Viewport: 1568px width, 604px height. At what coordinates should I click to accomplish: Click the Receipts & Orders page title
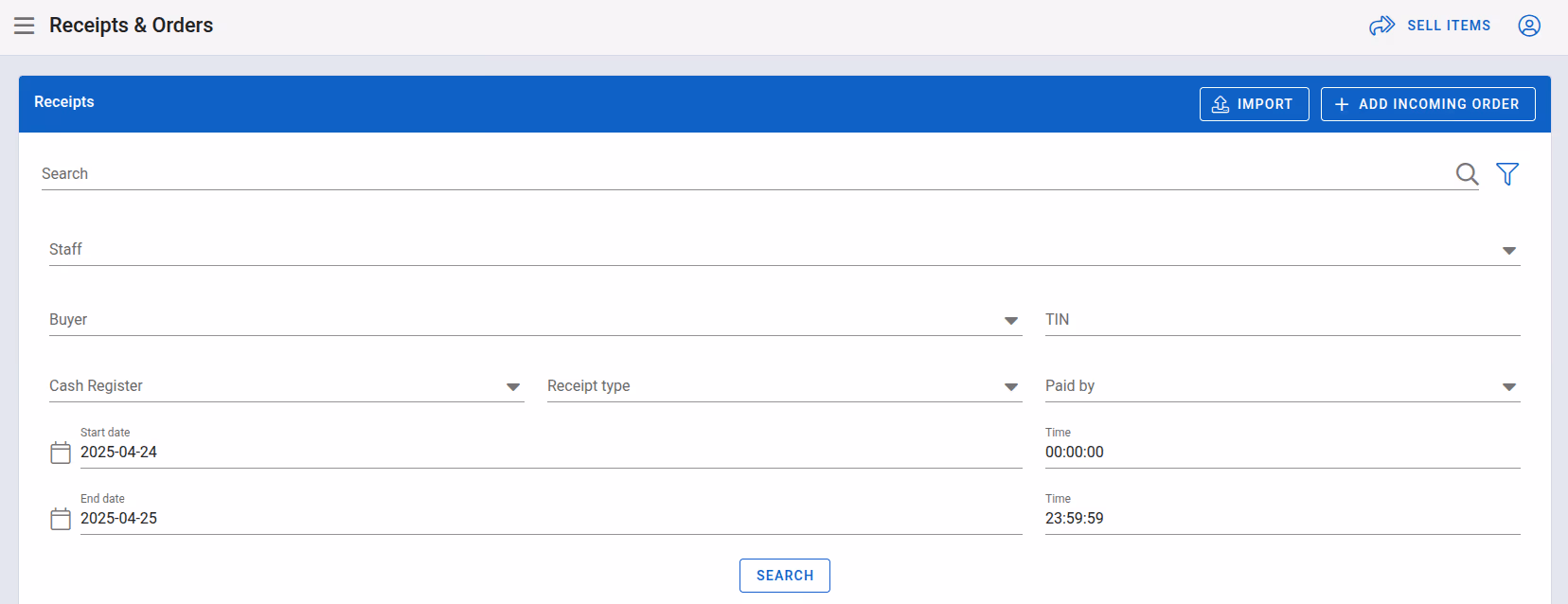(132, 26)
